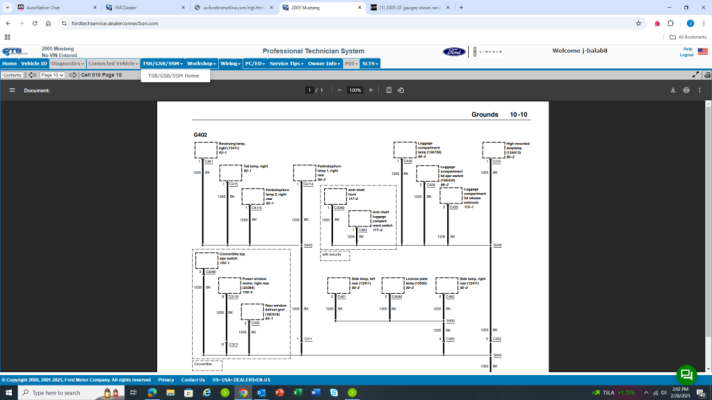Open the SLTS dropdown menu

tap(370, 64)
